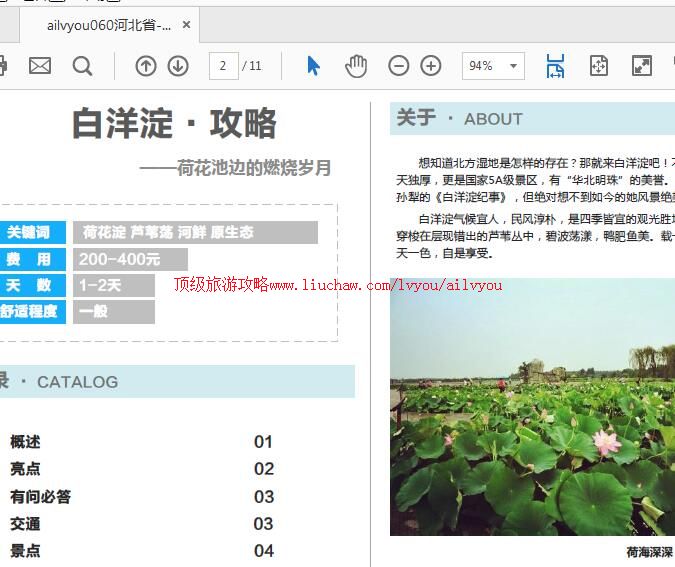Open the search magnifier tool
The image size is (675, 567).
point(82,66)
